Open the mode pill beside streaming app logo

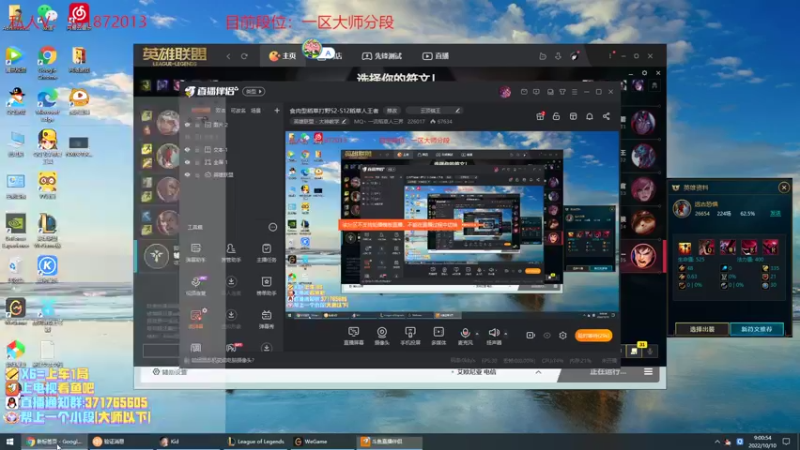254,91
